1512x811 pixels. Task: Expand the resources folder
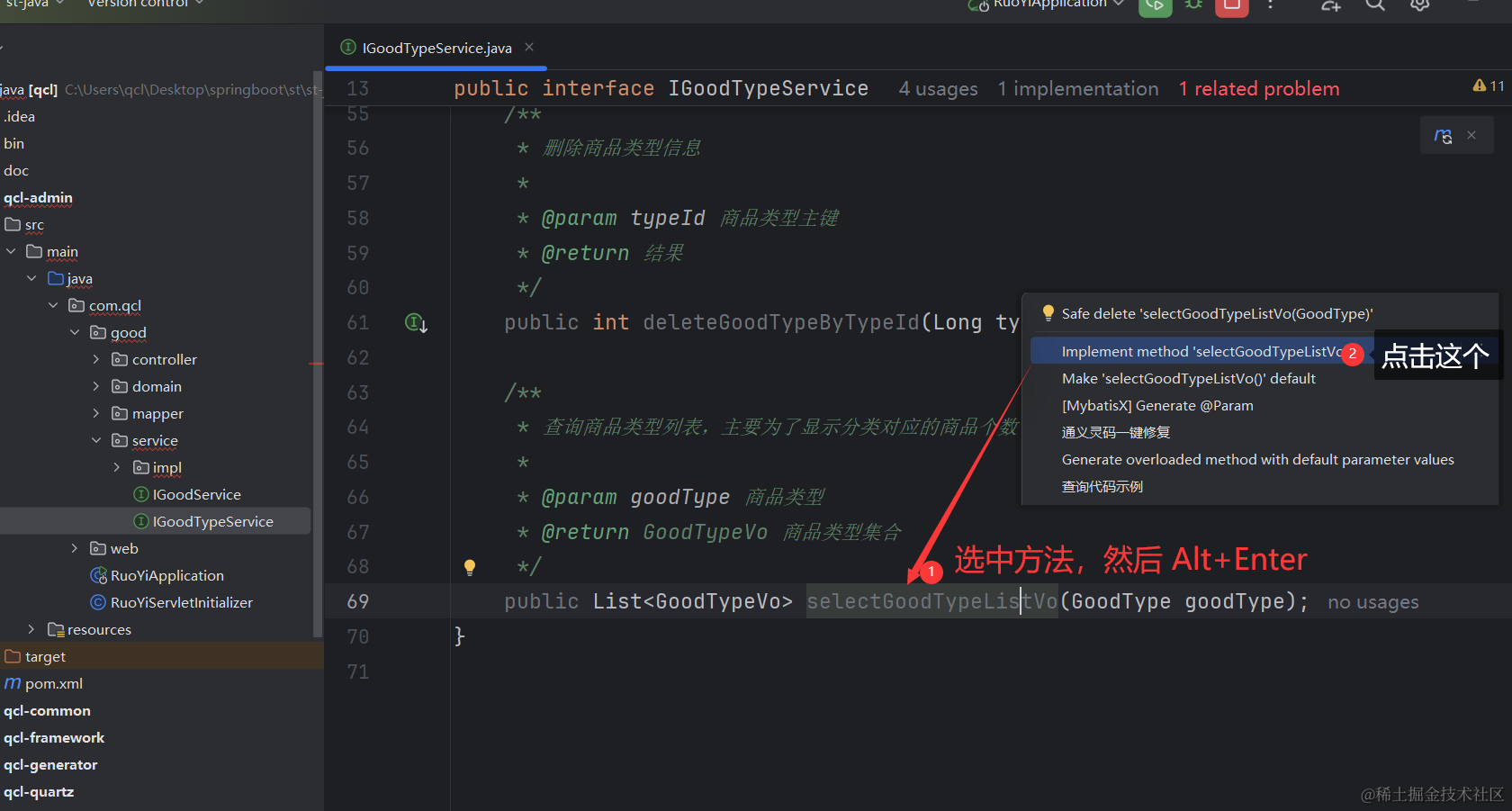point(31,630)
